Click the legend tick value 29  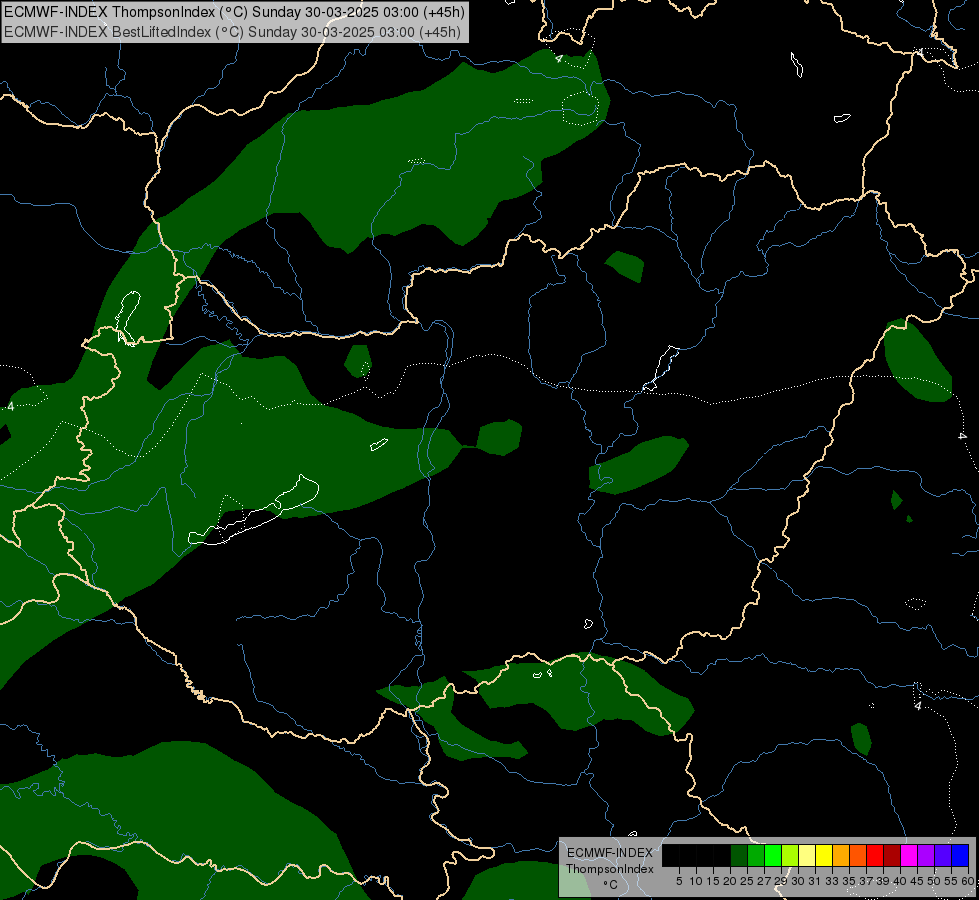coord(781,881)
